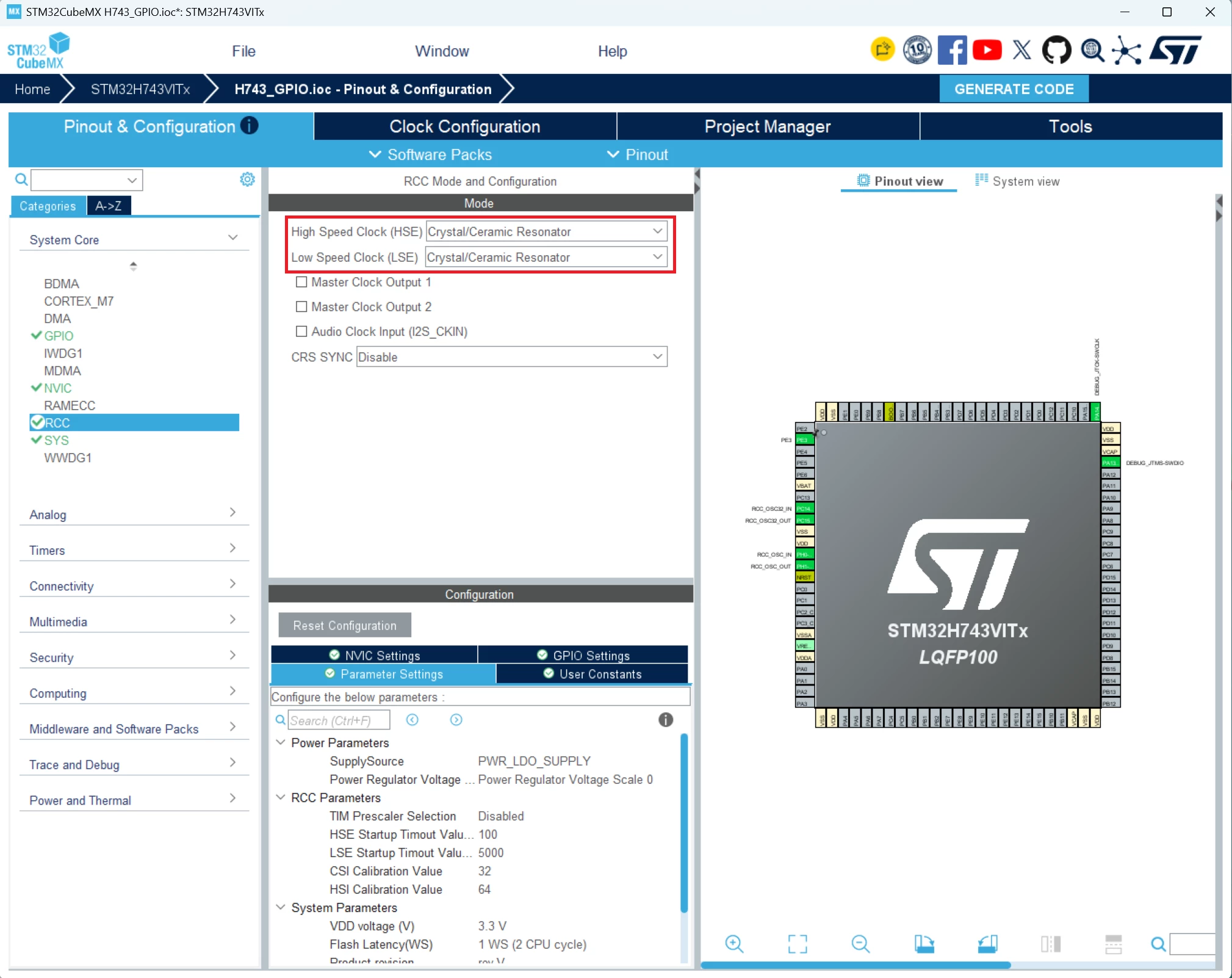Click the ST community network icon
1232x978 pixels.
1126,50
